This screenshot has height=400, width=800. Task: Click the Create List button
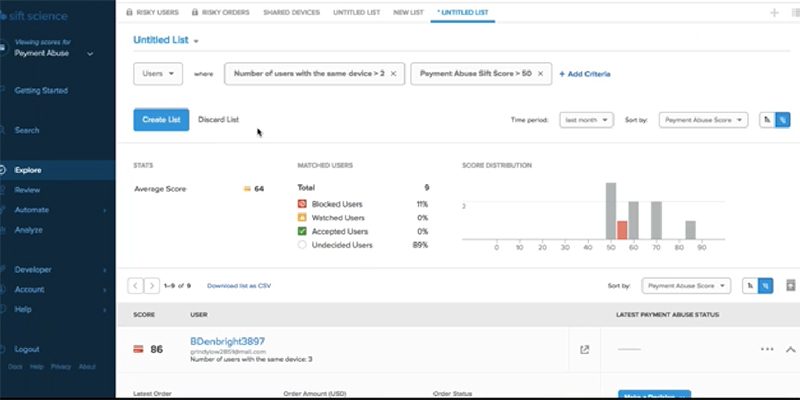tap(160, 120)
